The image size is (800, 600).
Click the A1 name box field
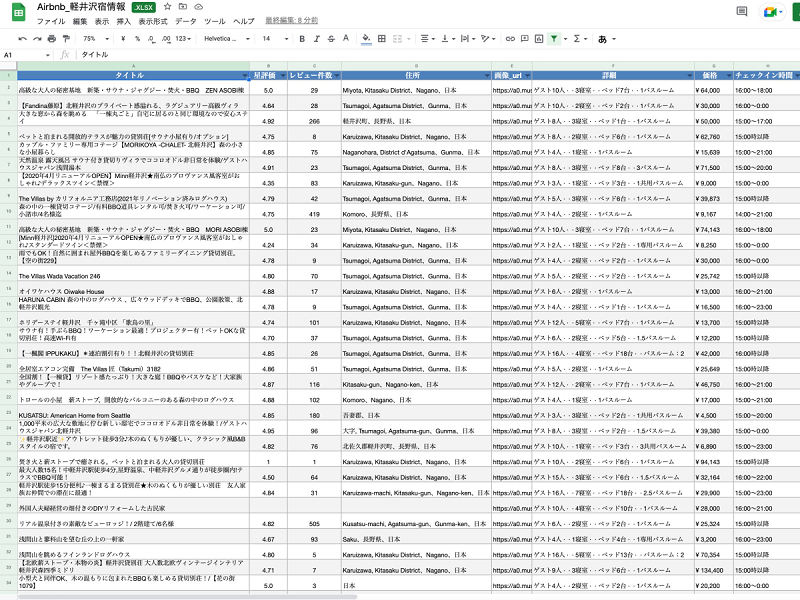(25, 54)
